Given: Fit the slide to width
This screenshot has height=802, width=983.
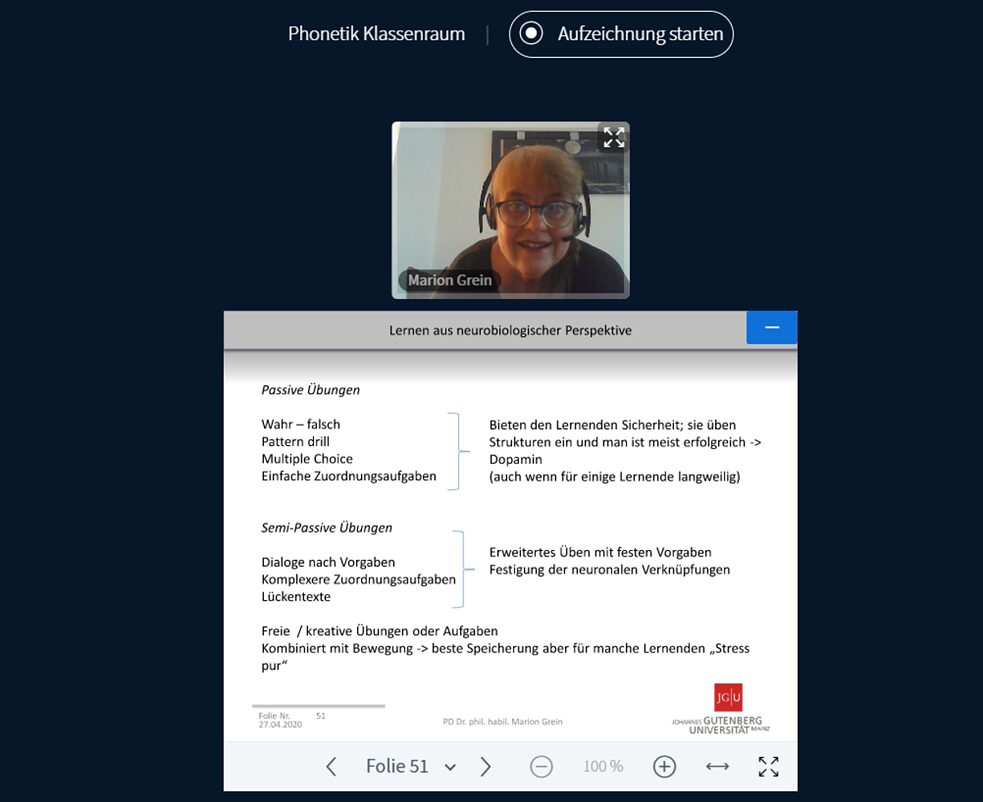Looking at the screenshot, I should 717,767.
